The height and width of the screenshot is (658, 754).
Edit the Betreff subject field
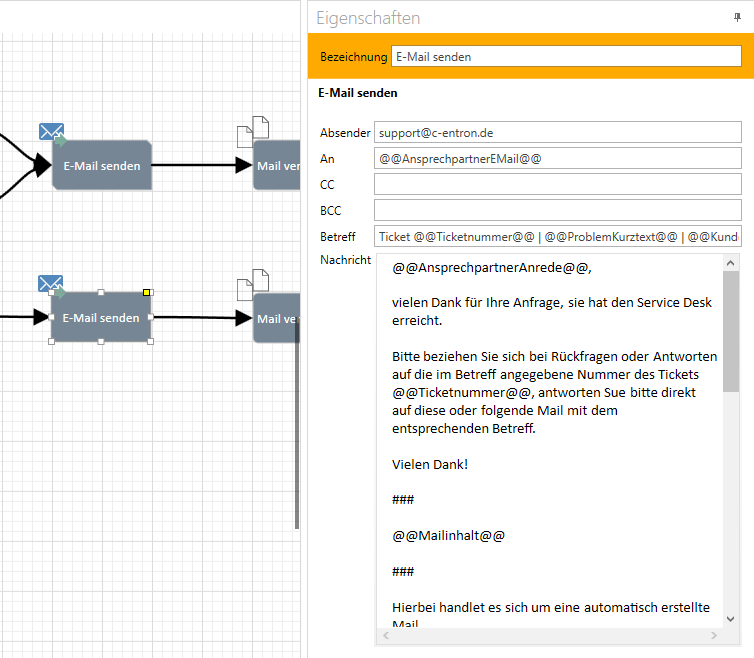click(557, 237)
